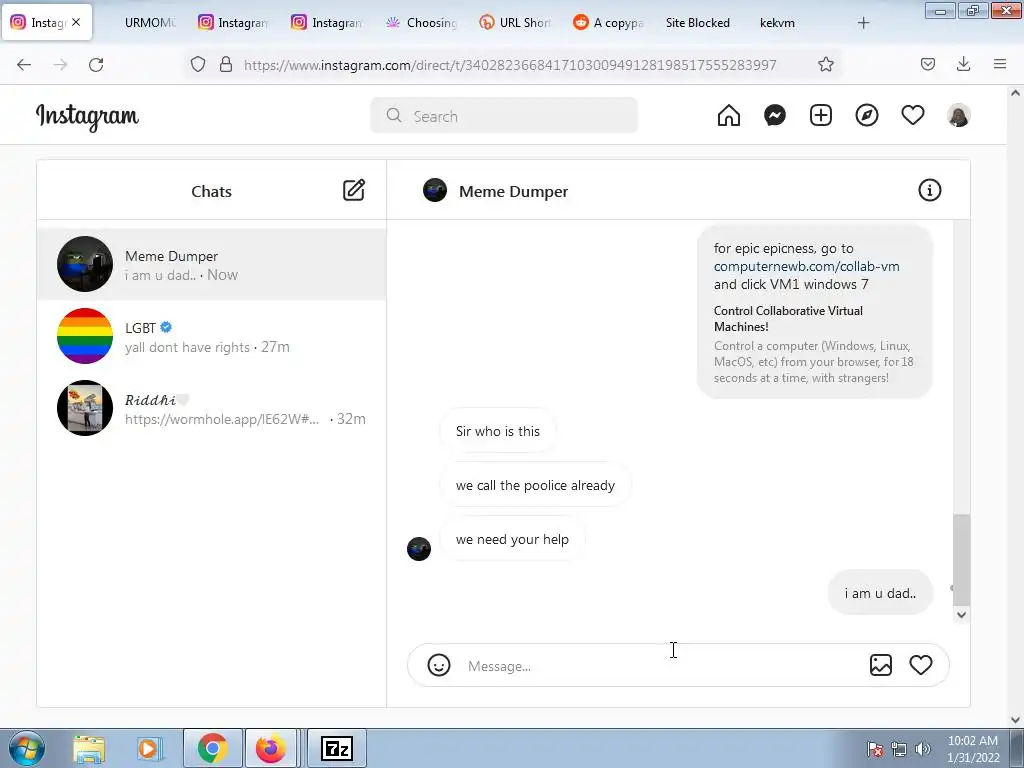Switch to Site Blocked tab
This screenshot has height=768, width=1024.
[697, 23]
